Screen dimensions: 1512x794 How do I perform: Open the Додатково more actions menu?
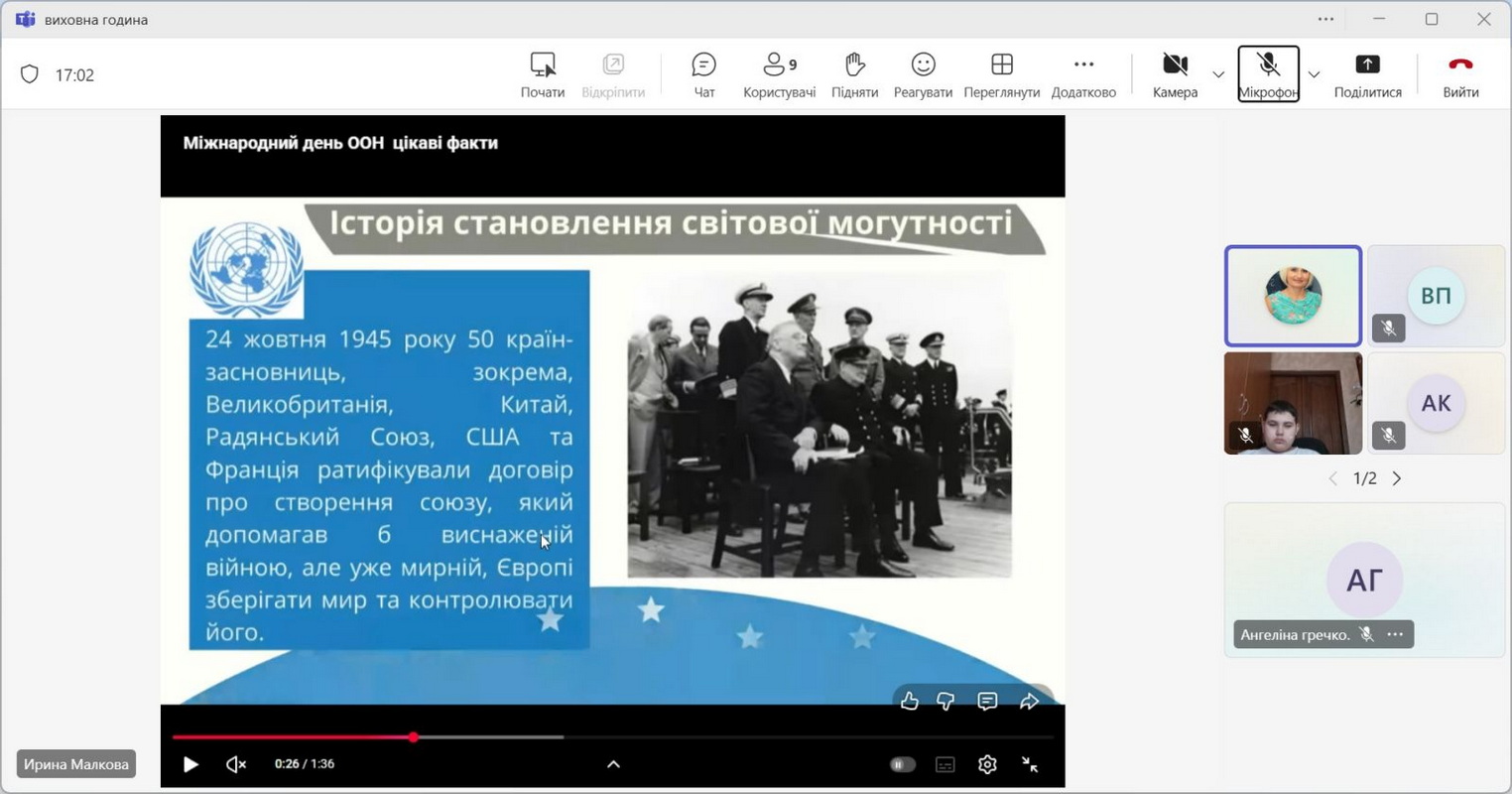click(x=1083, y=75)
